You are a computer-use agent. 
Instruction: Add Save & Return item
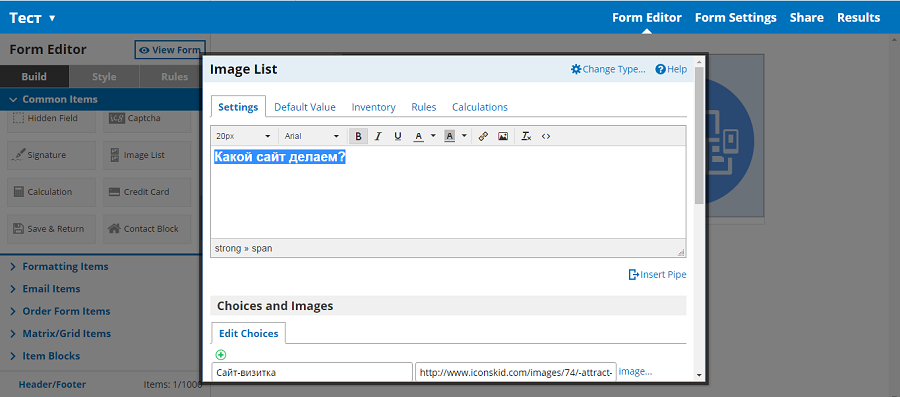pos(51,228)
